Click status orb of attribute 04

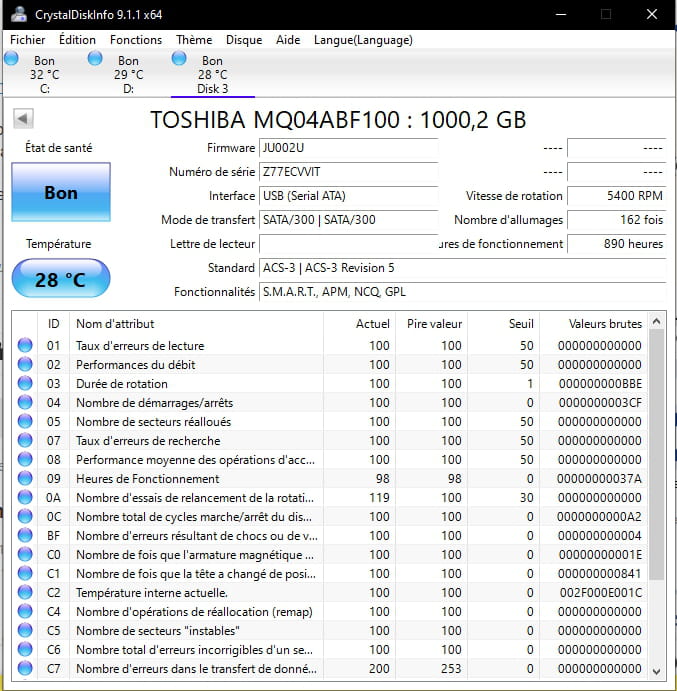(x=25, y=402)
